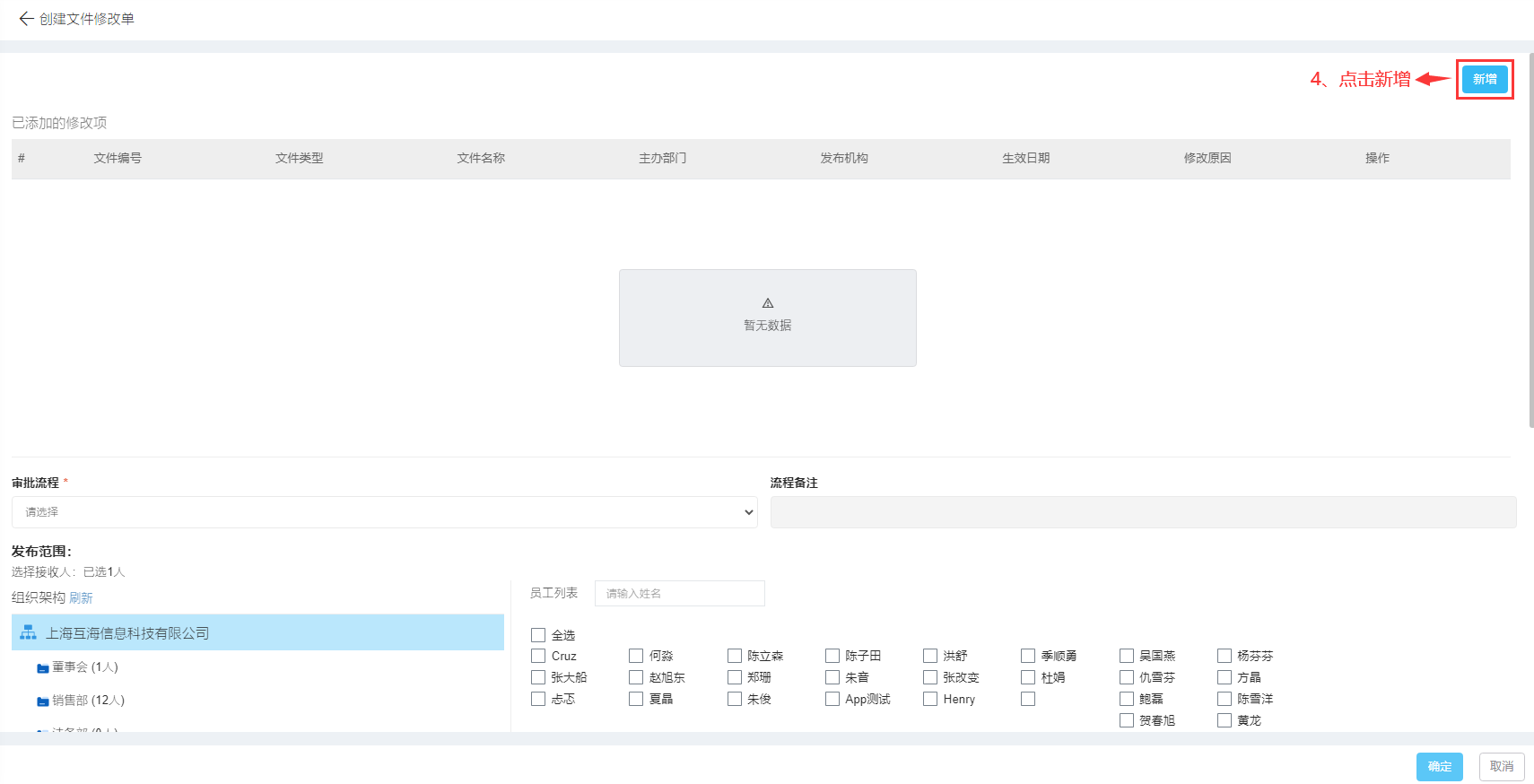Click the organization icon beside 上海互海信息科技有限公司
The width and height of the screenshot is (1534, 784).
(x=29, y=632)
